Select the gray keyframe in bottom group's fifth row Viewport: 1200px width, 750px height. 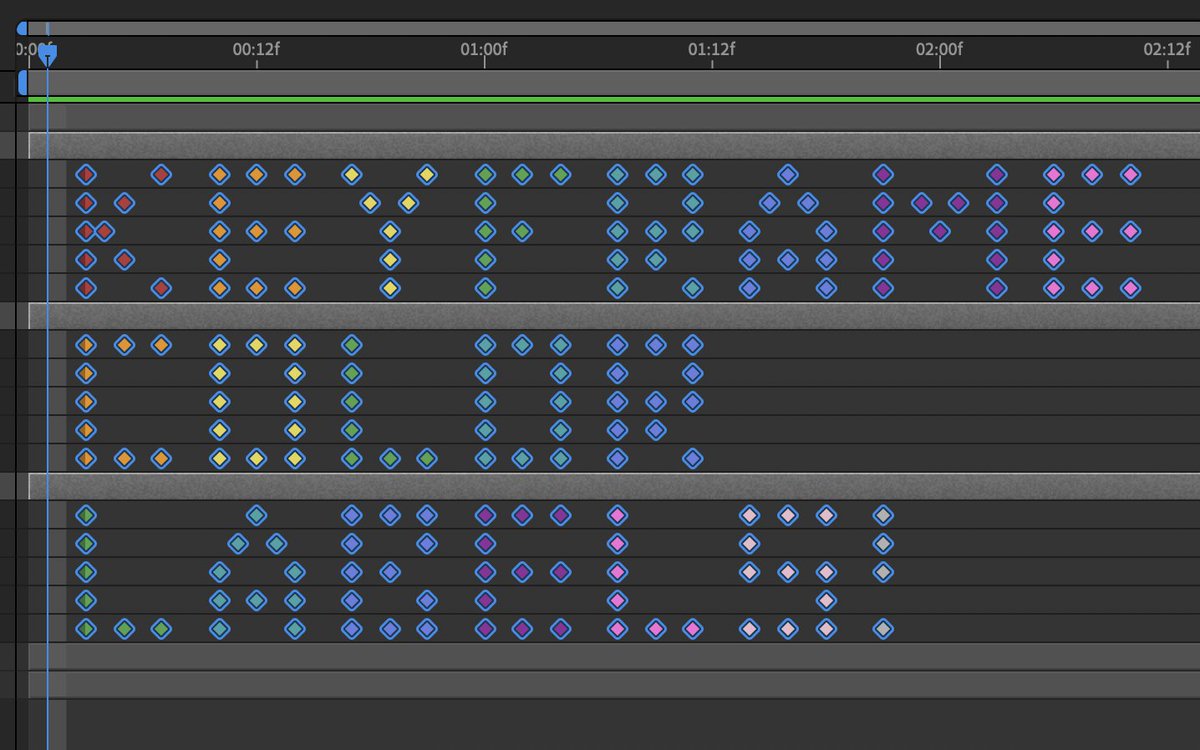click(x=882, y=630)
